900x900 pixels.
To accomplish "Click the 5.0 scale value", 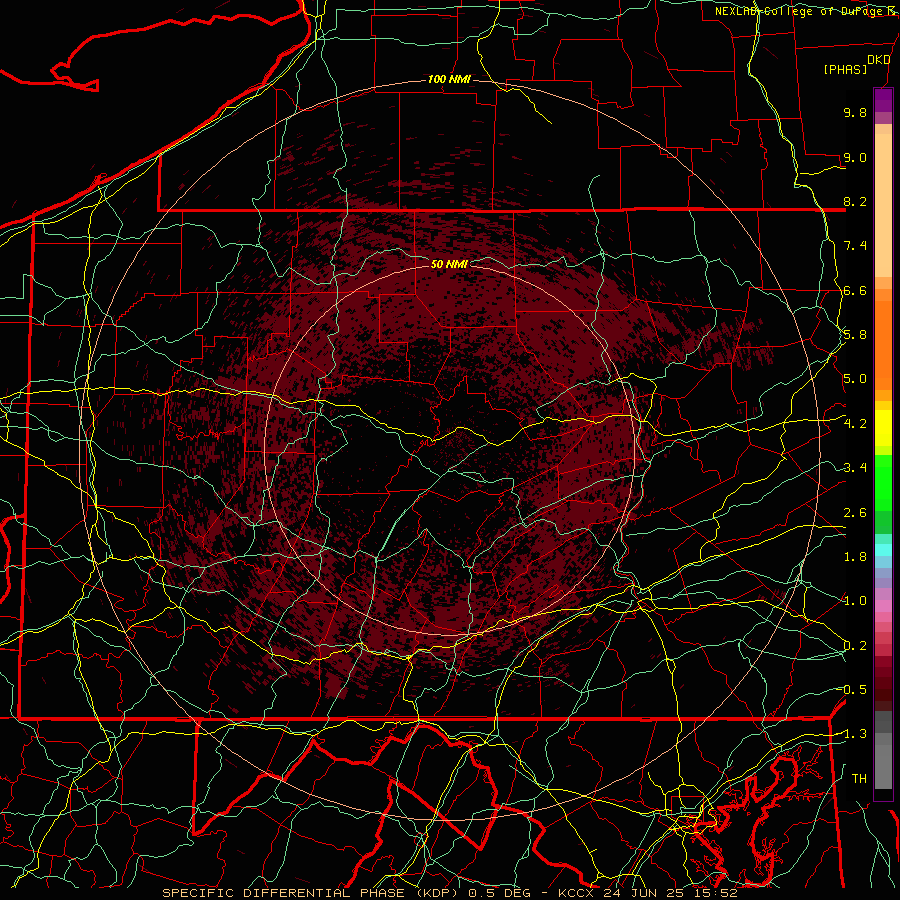I will pos(855,379).
